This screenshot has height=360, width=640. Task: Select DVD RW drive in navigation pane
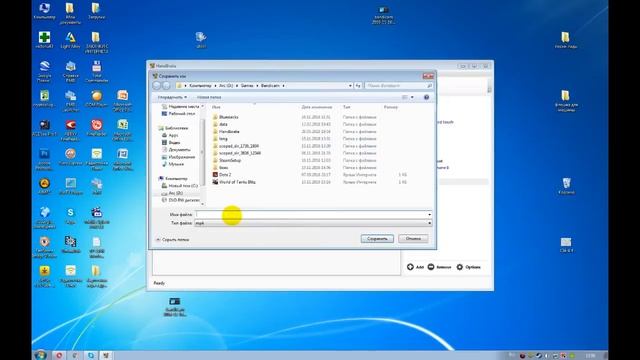tap(181, 200)
